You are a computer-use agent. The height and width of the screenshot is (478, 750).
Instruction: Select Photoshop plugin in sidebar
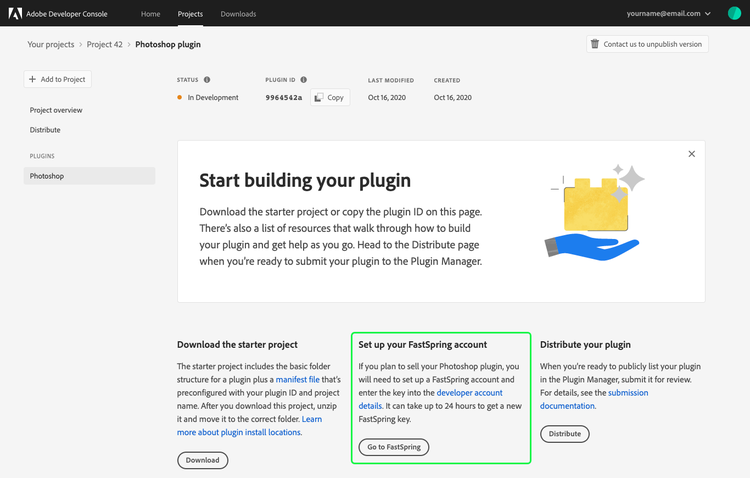[x=47, y=176]
